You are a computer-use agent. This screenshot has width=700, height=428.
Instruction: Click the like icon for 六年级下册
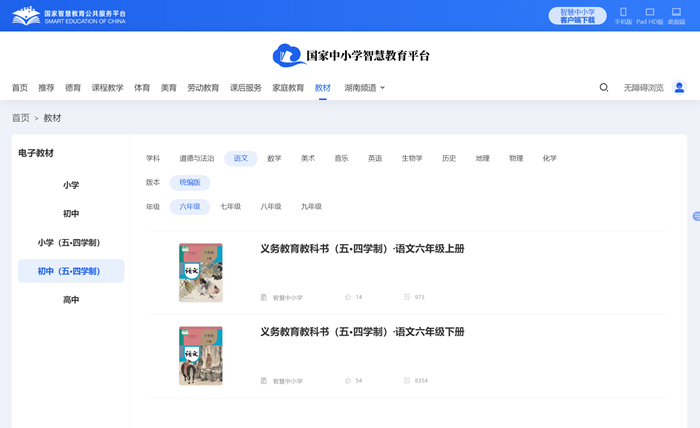[x=348, y=380]
